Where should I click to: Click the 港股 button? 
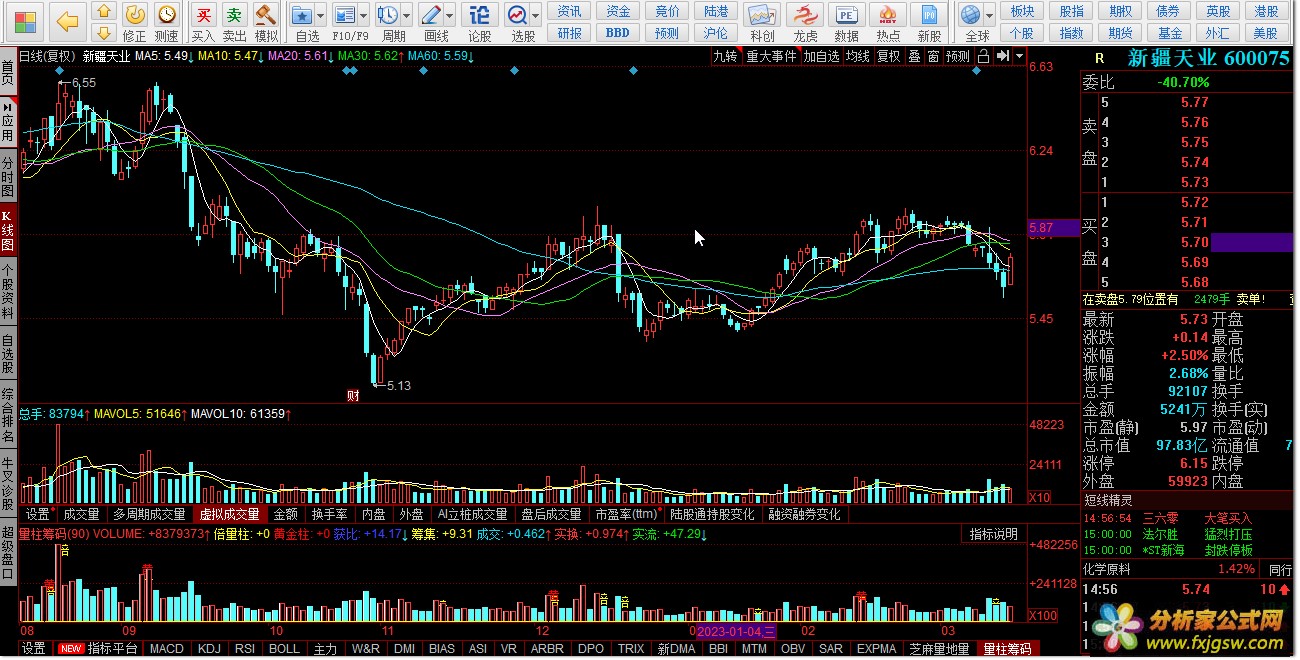pos(1266,11)
